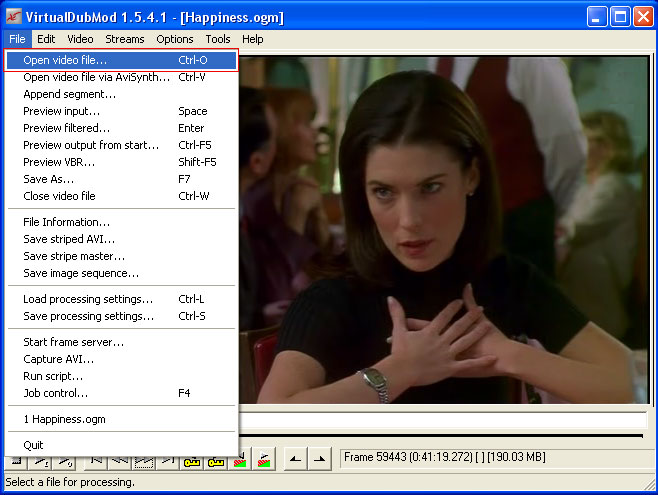
Task: Open the Edit menu
Action: (x=46, y=39)
